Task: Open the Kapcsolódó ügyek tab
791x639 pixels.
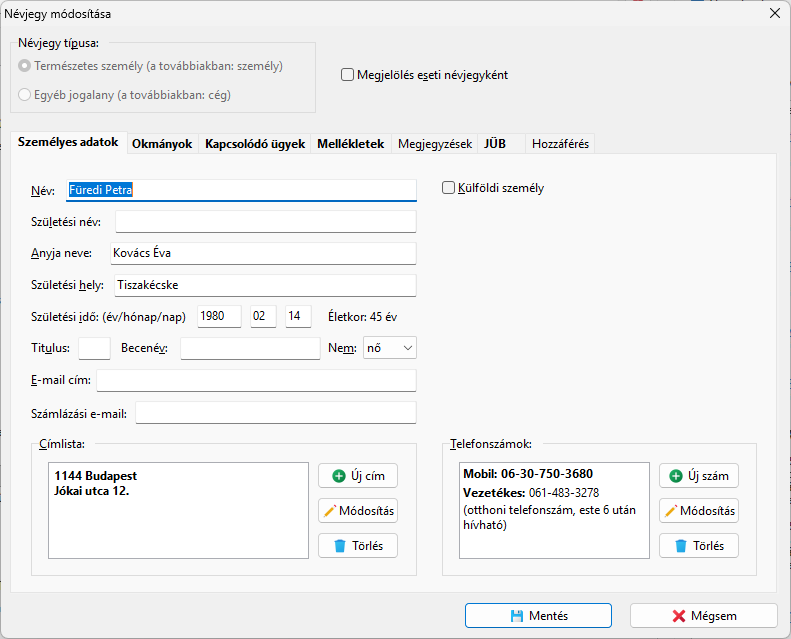Action: tap(255, 144)
